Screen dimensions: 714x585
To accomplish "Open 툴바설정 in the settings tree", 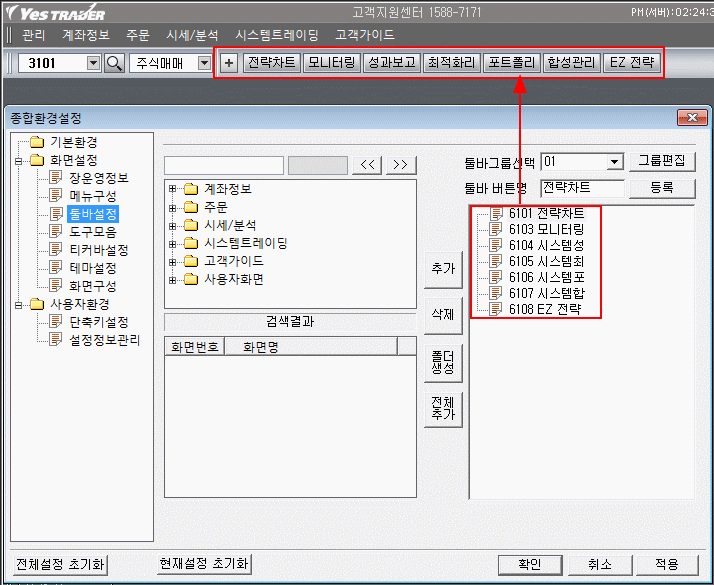I will [x=93, y=213].
